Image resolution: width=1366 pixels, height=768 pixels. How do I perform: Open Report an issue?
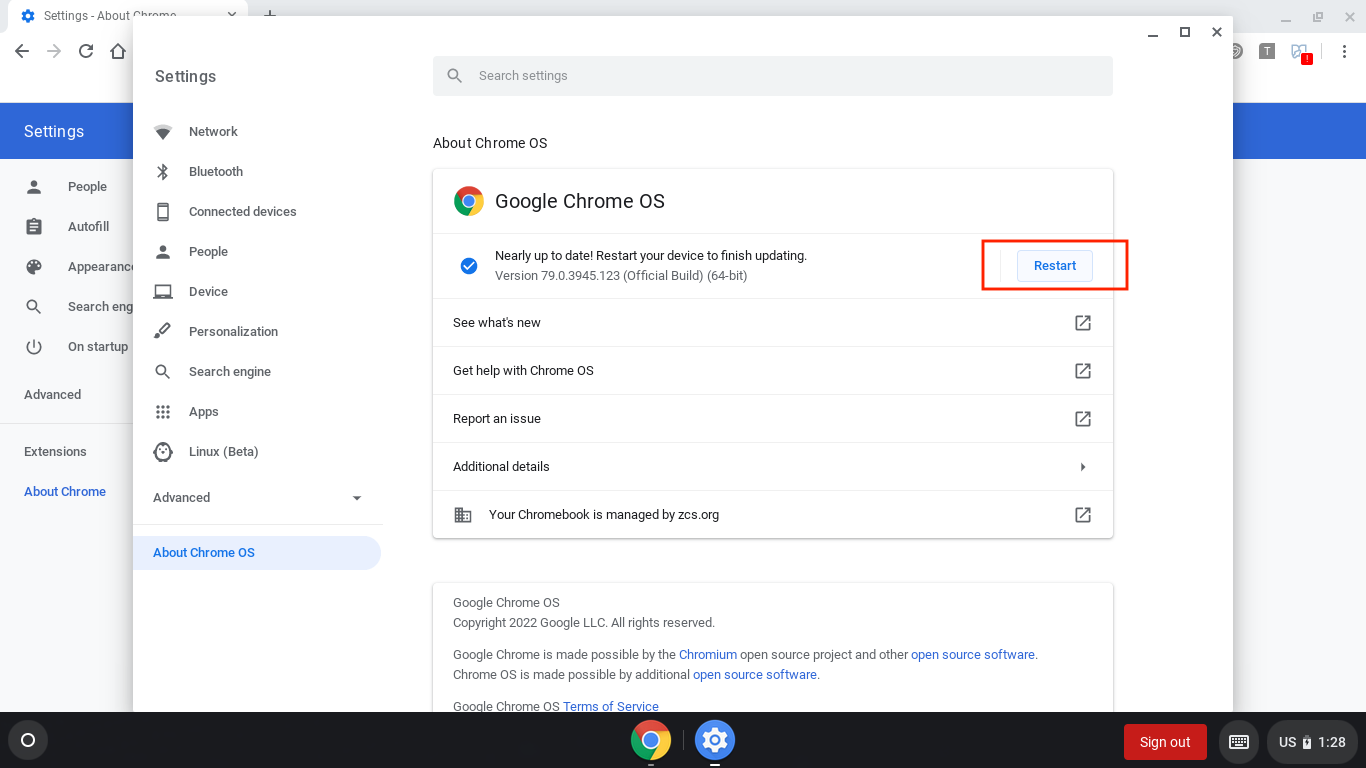pyautogui.click(x=773, y=419)
